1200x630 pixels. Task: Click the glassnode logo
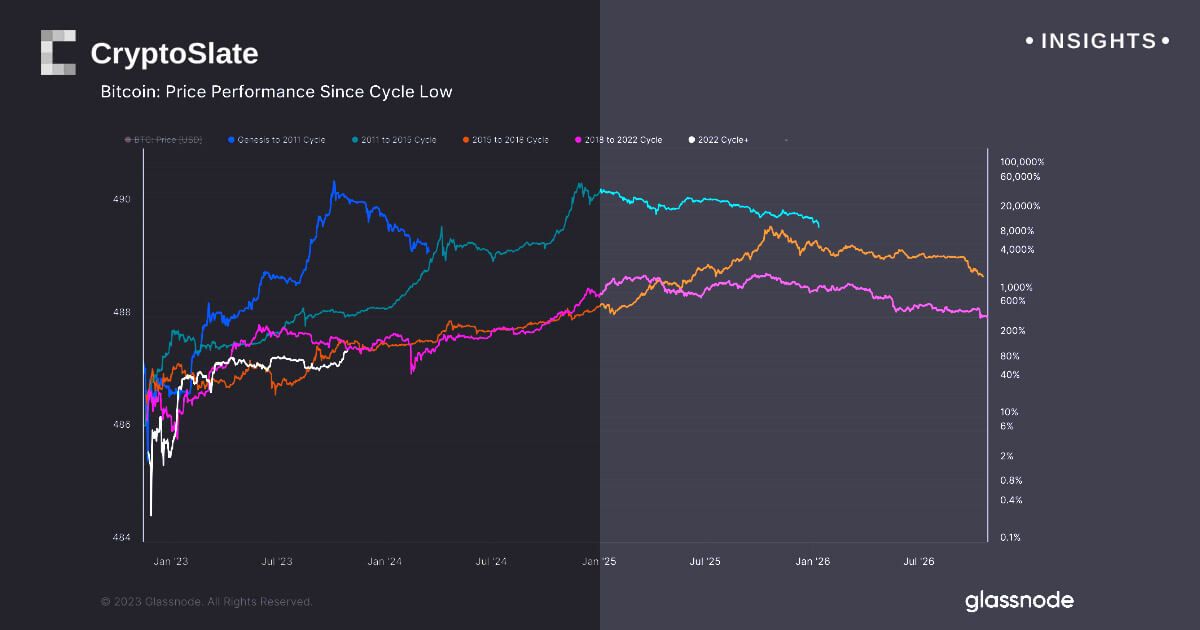1019,601
